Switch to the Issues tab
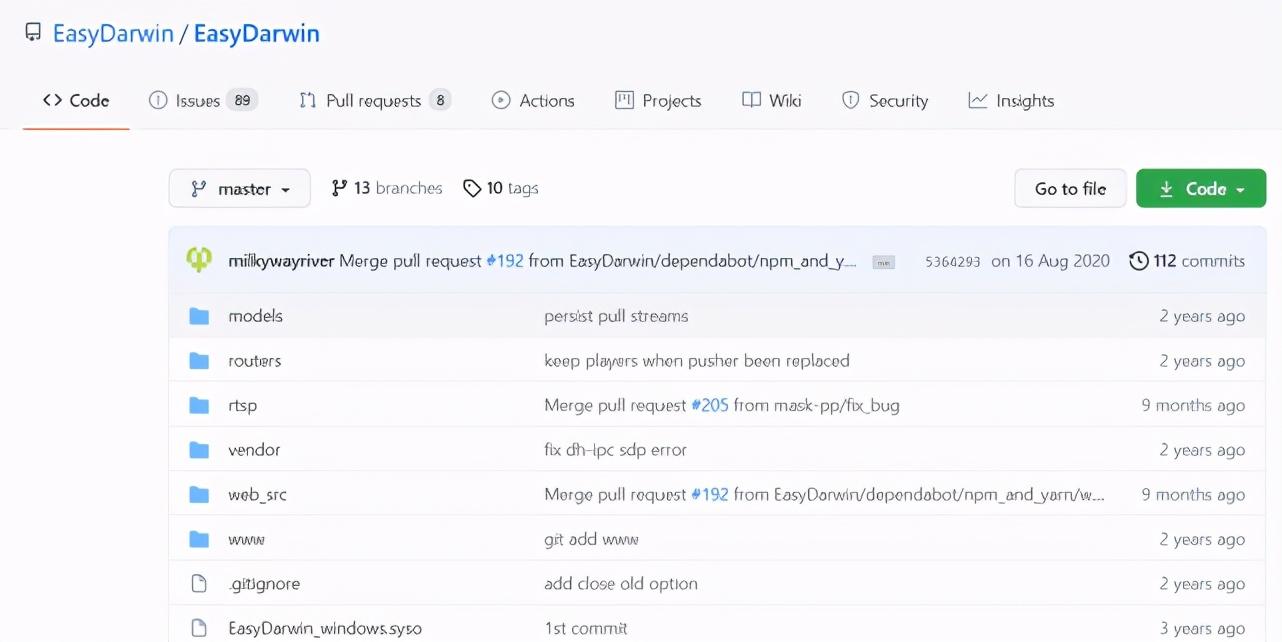 coord(203,100)
